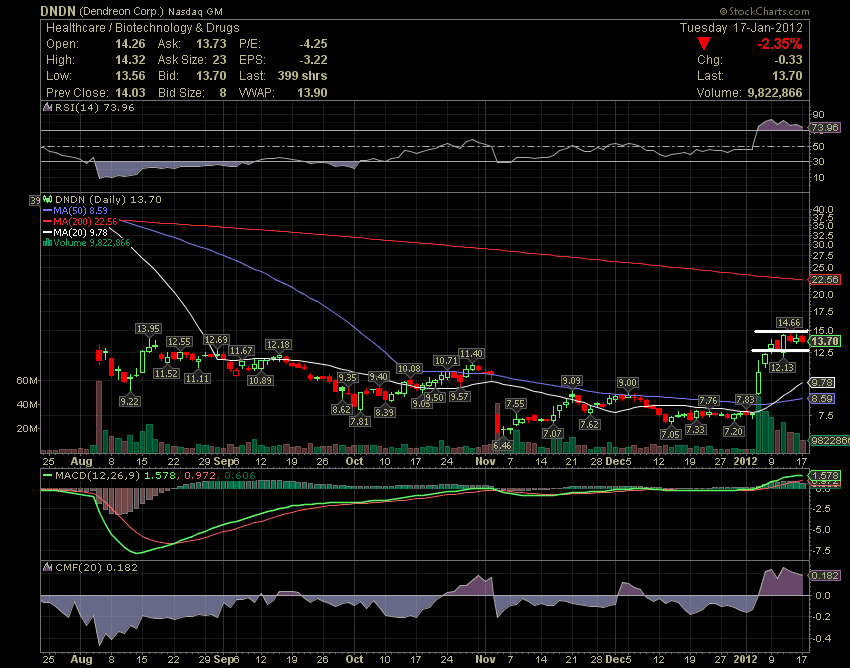Click the EPS value -3.22
Screen dimensions: 850x668
tap(313, 60)
